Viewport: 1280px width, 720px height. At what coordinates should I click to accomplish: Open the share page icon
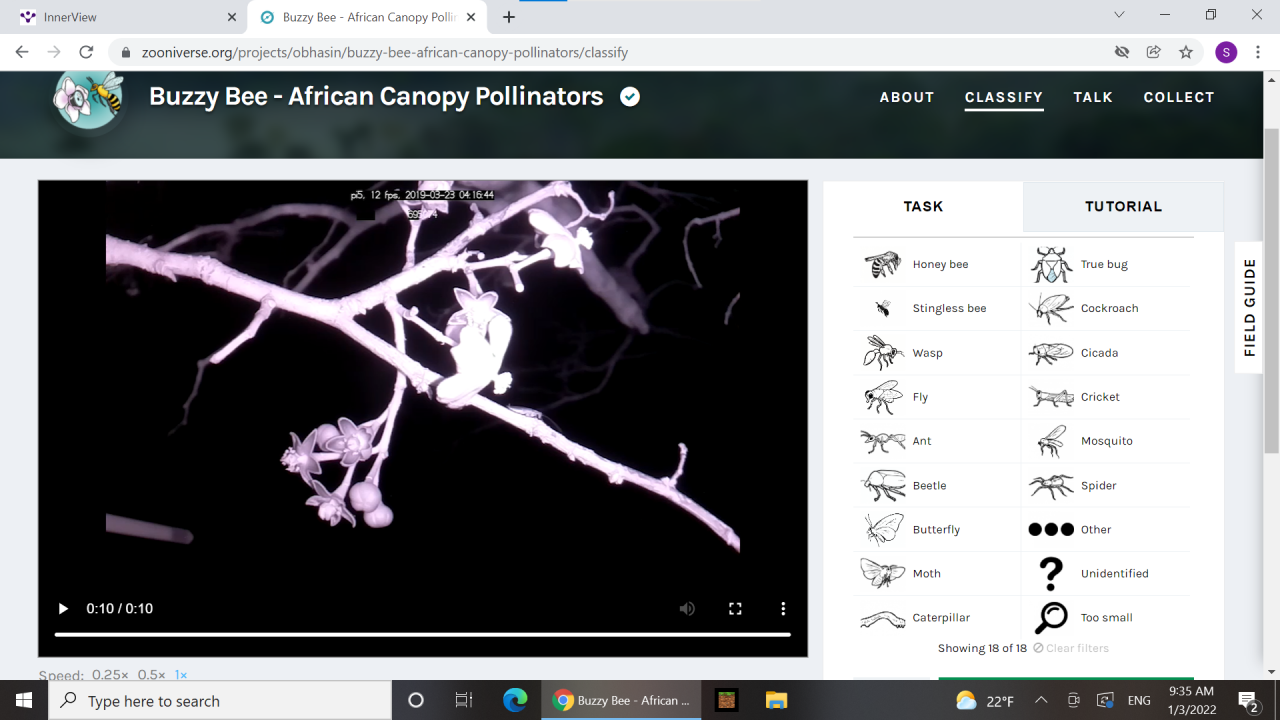[x=1154, y=52]
